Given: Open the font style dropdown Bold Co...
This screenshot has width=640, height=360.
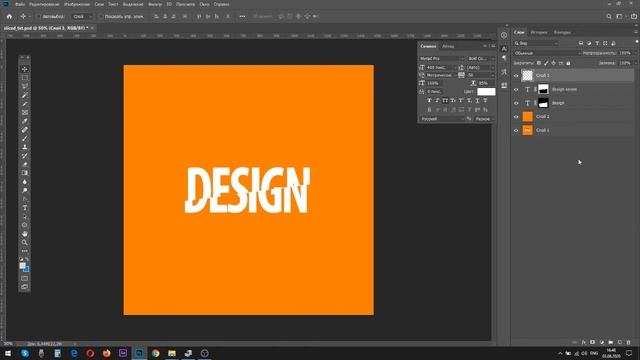Looking at the screenshot, I should 481,58.
